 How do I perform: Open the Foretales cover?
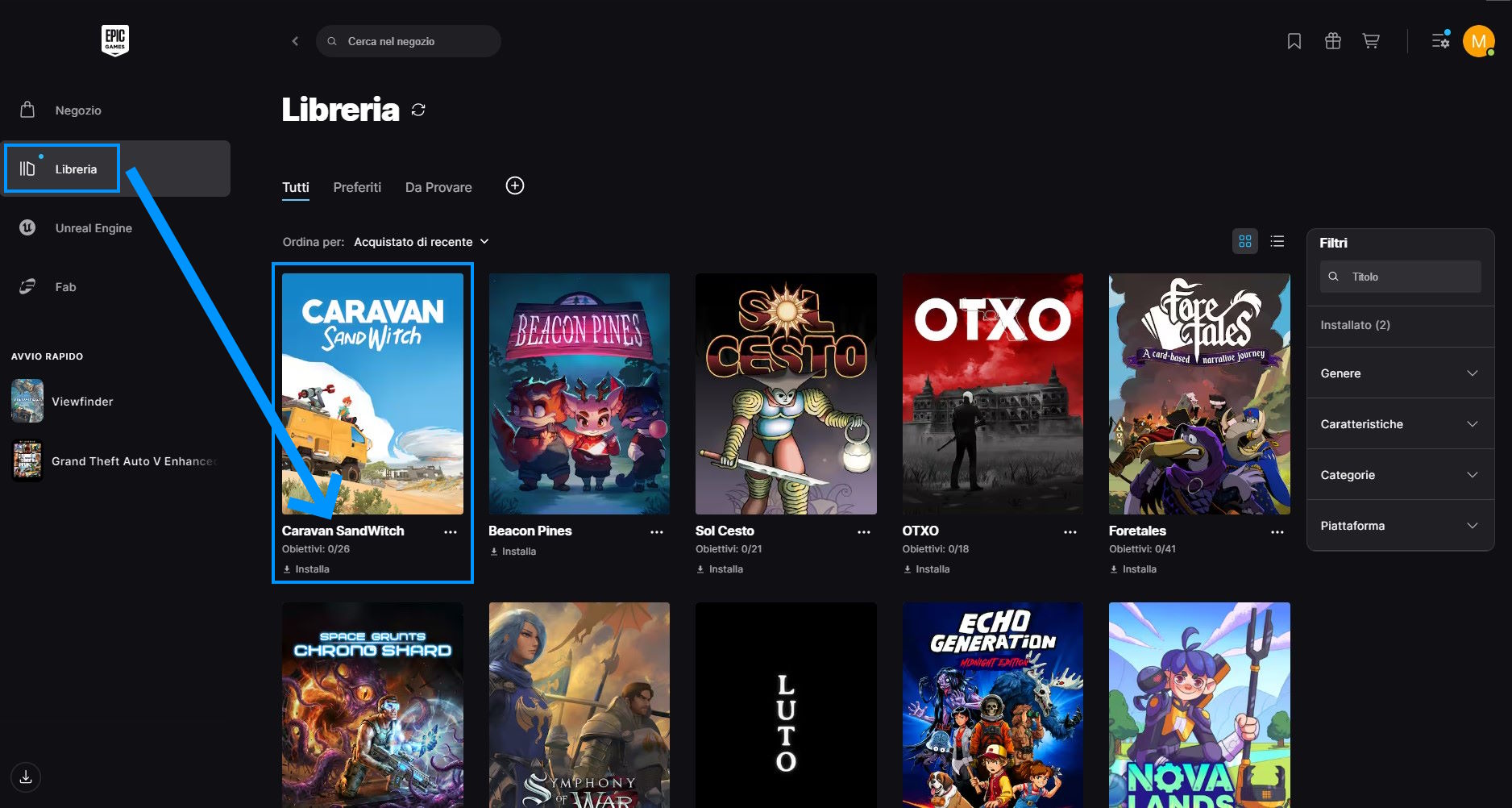click(1199, 394)
